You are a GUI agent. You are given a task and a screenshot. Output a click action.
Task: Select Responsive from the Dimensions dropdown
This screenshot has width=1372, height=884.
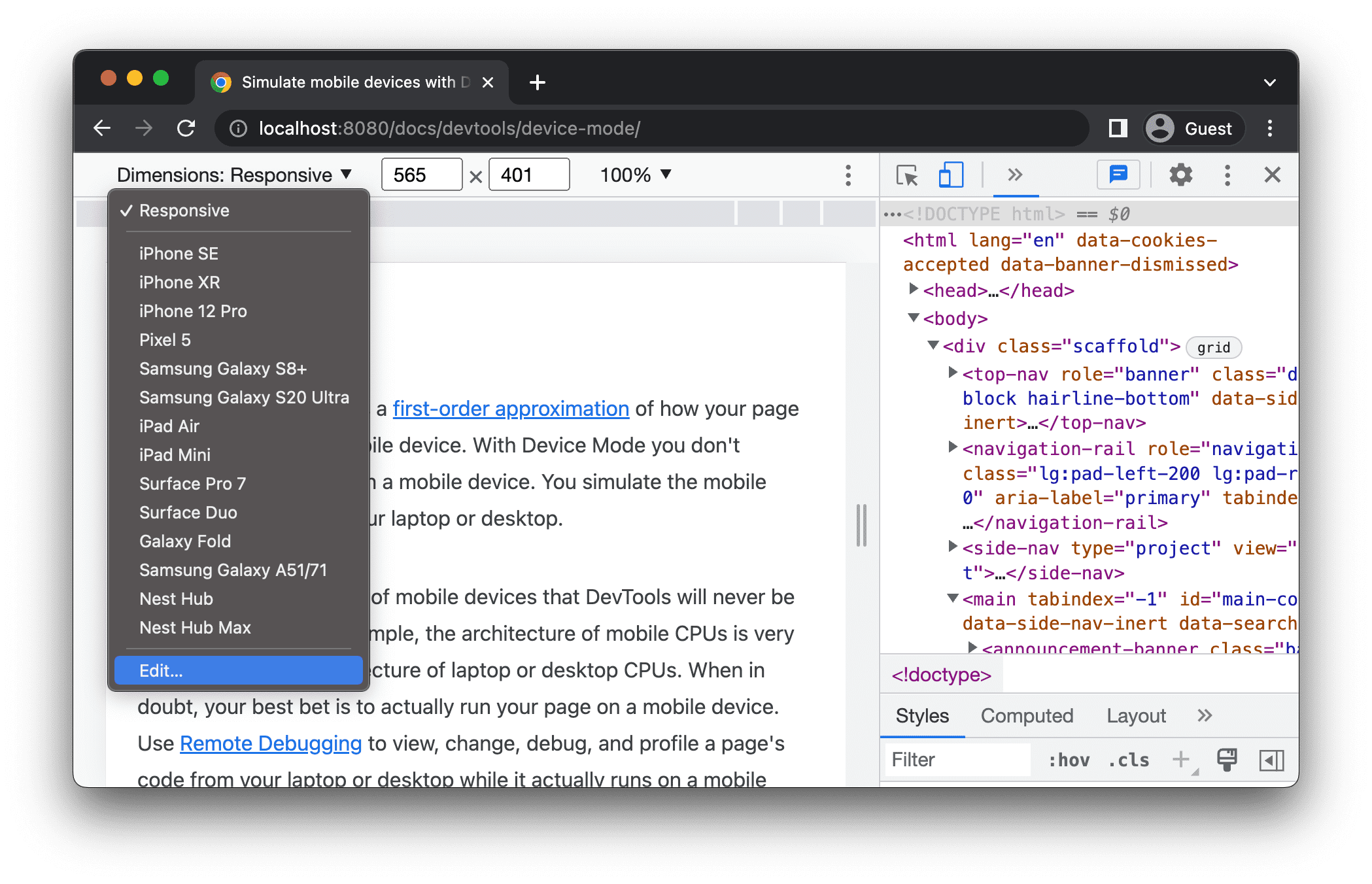pos(184,210)
